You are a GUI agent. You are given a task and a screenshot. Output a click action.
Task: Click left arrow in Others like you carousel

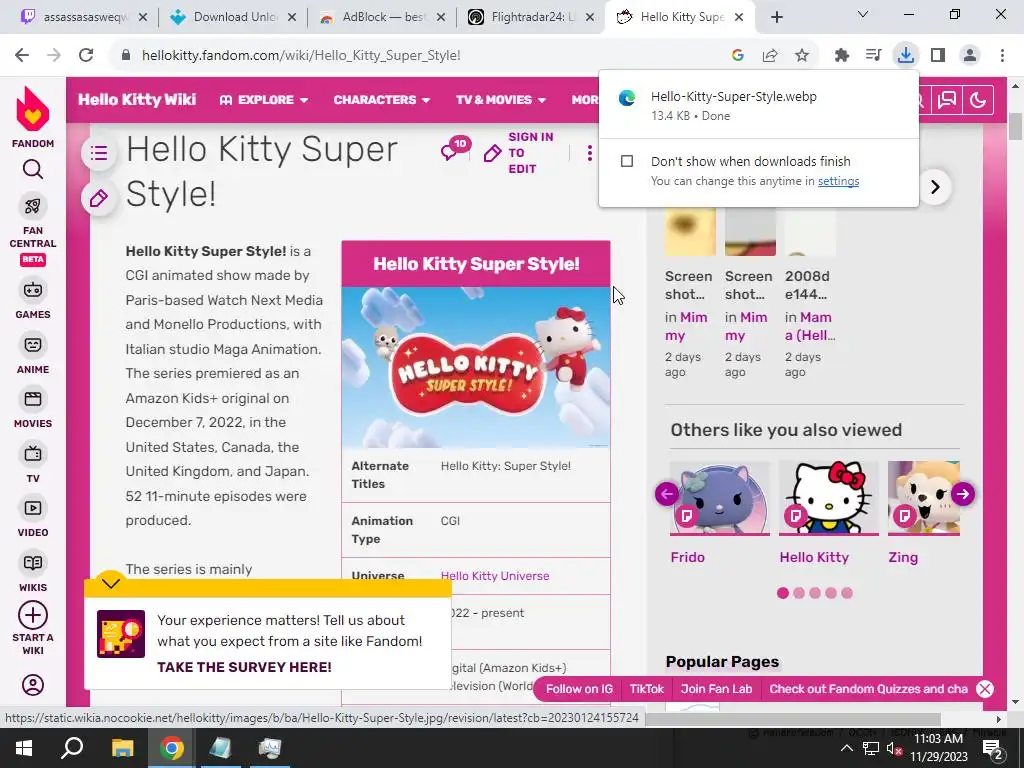(667, 494)
